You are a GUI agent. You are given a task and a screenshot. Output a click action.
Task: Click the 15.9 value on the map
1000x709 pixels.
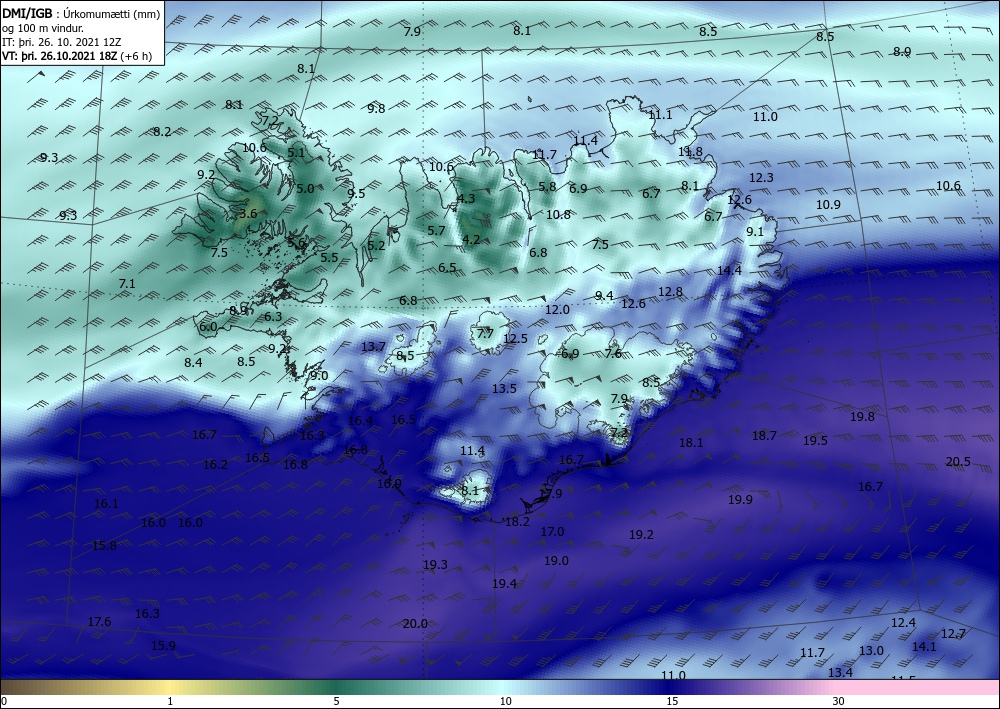[x=163, y=646]
